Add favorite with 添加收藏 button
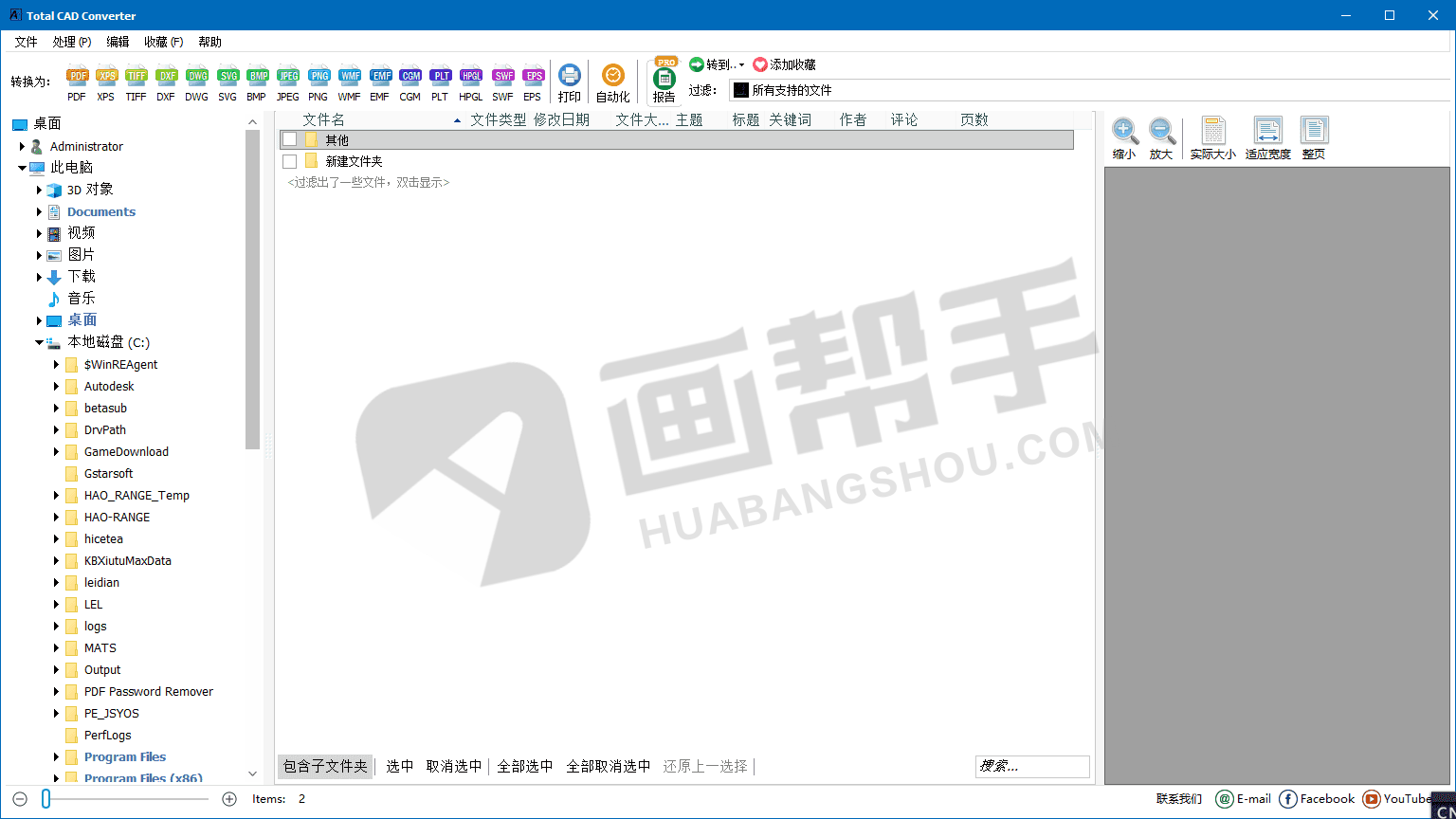This screenshot has height=819, width=1456. click(x=784, y=64)
